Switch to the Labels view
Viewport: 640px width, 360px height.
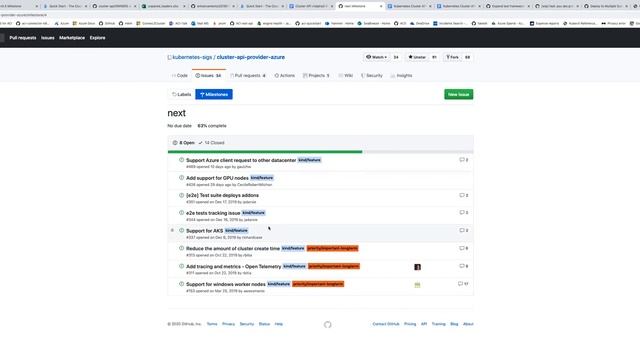pyautogui.click(x=181, y=94)
